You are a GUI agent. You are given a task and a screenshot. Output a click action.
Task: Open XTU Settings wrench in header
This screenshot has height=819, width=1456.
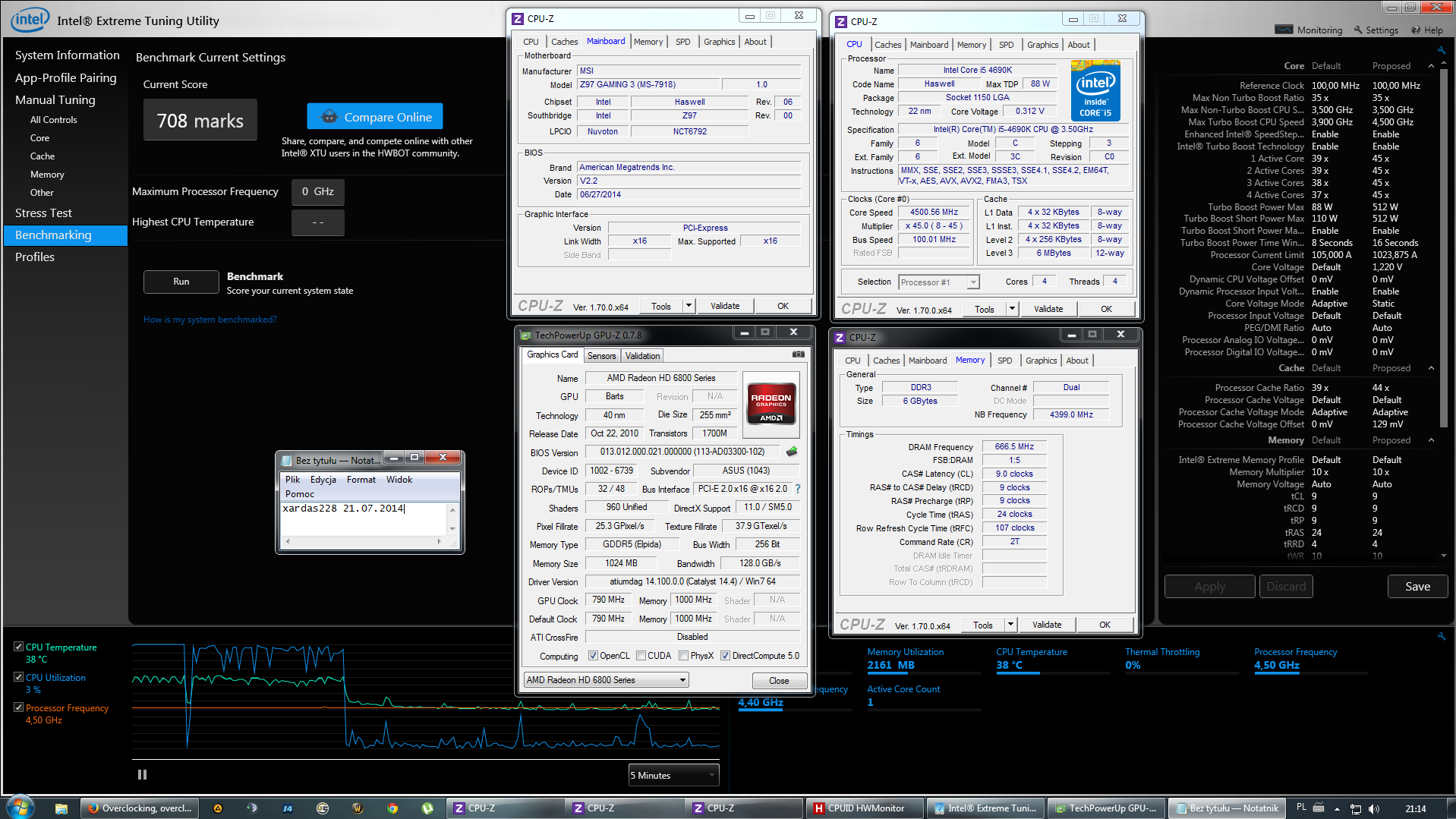(x=1357, y=30)
